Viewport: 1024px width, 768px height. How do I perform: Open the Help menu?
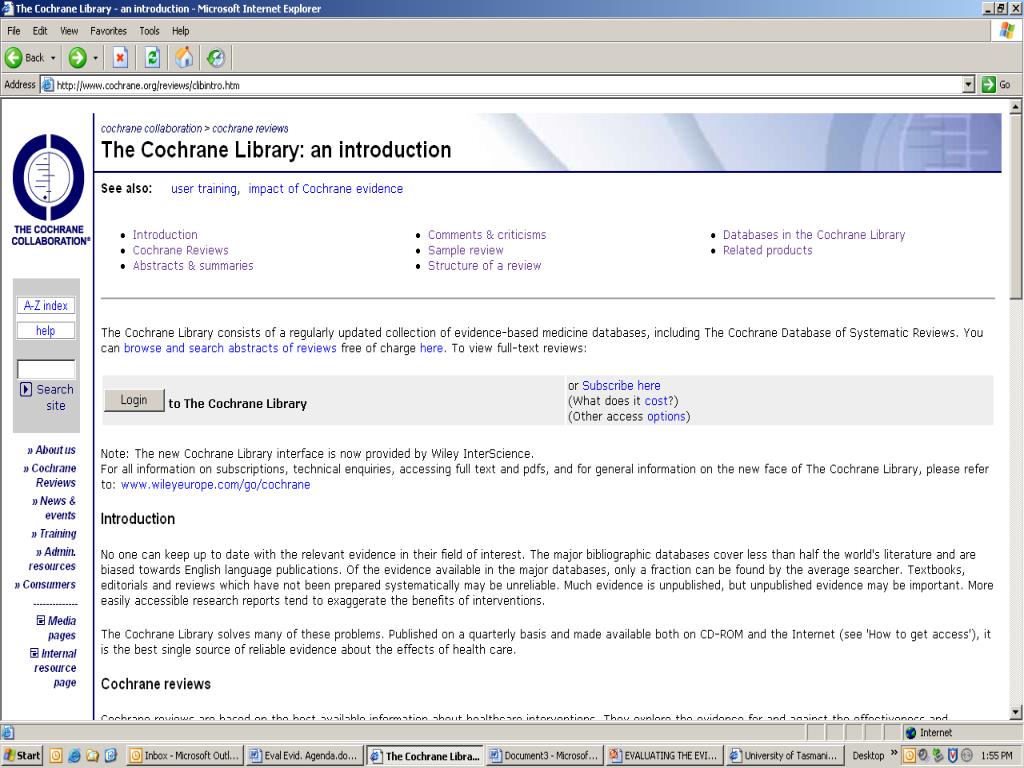180,31
